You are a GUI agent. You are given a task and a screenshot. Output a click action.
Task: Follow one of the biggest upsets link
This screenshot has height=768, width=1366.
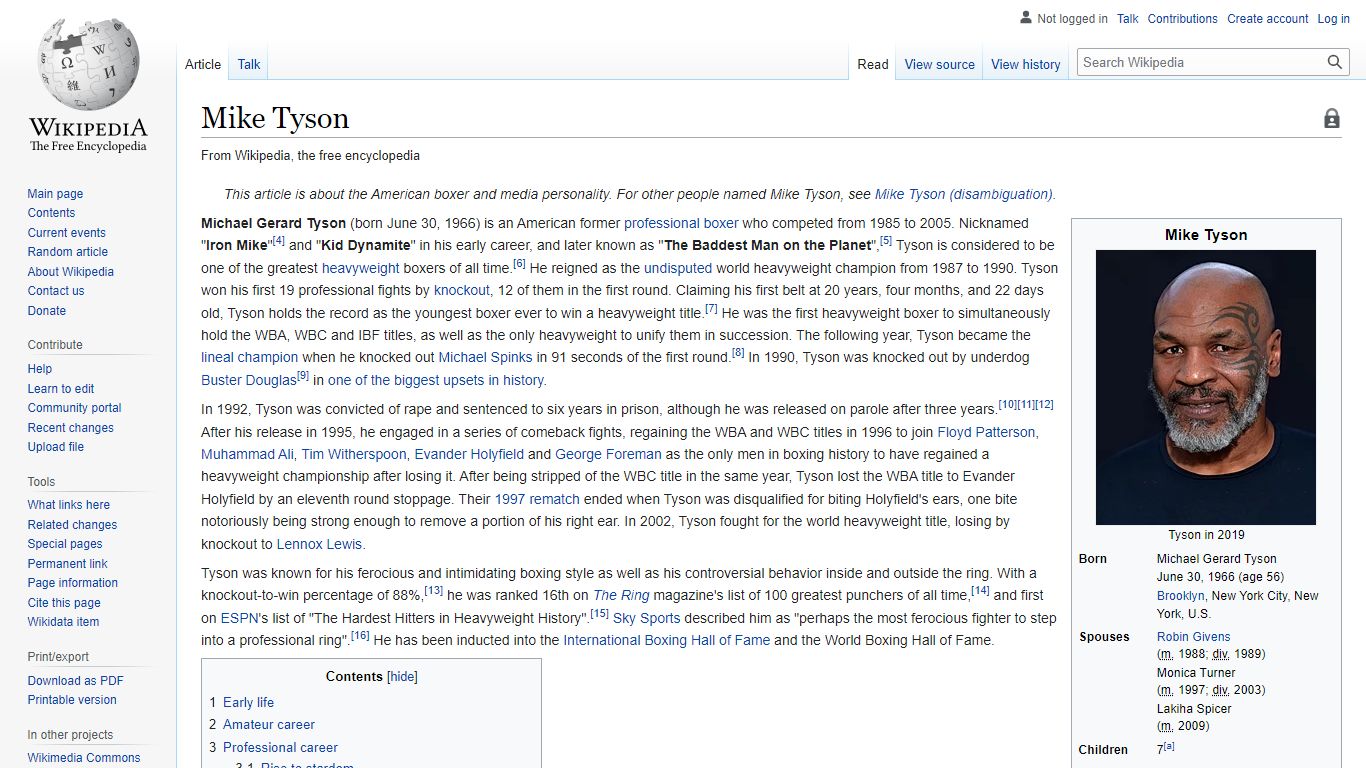click(437, 380)
